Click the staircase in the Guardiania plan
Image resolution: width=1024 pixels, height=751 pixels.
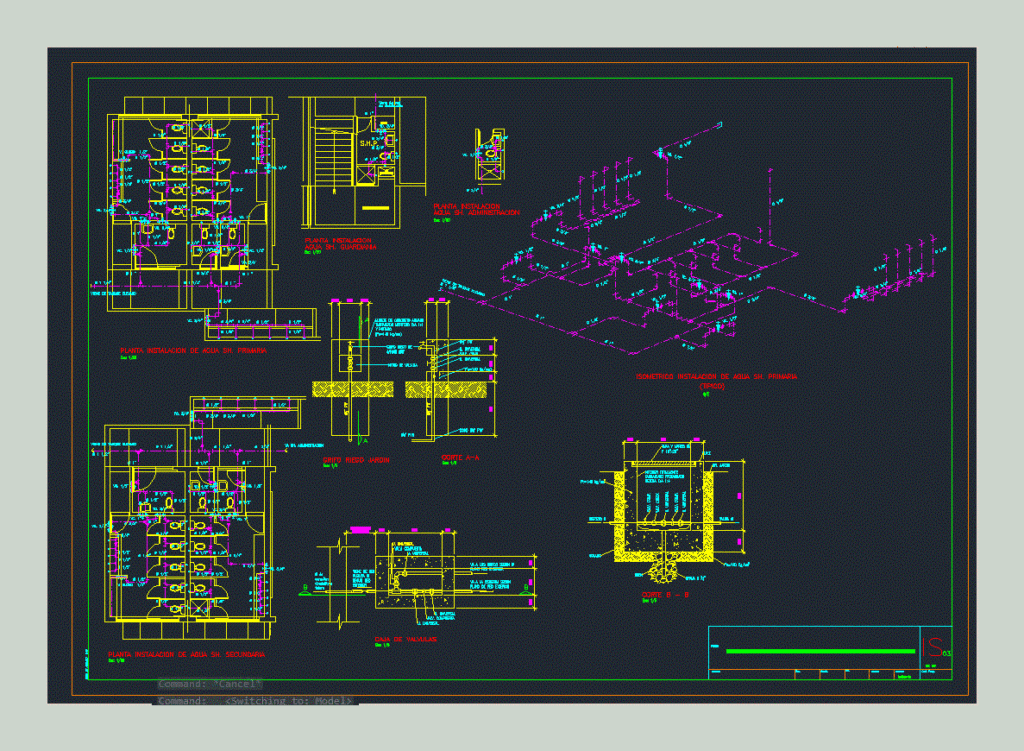click(333, 157)
